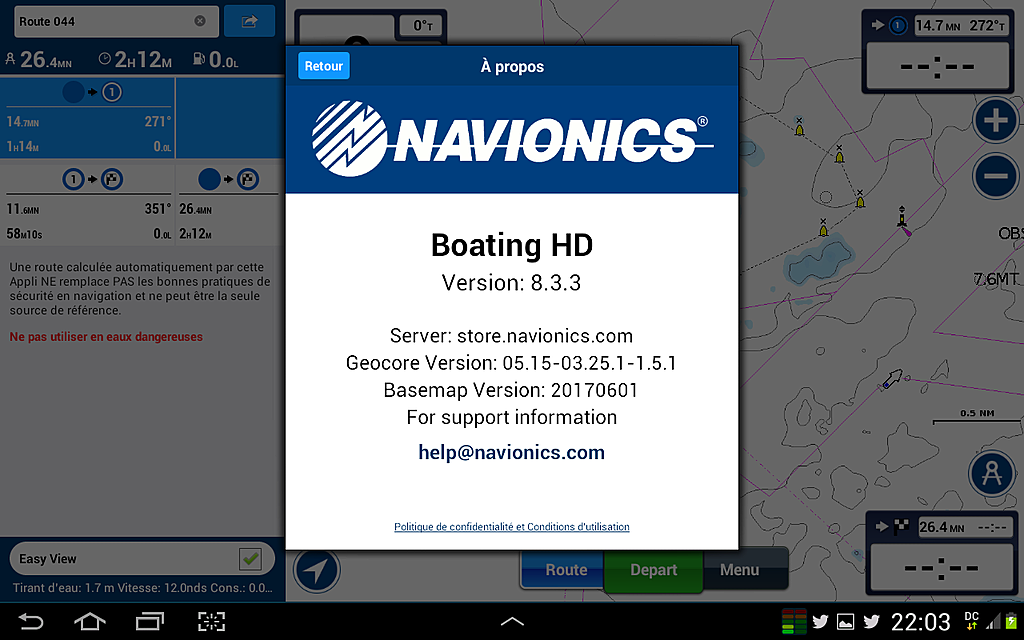Select the start to waypoint 1 leg card
Screen dimensions: 1024x640
88,118
